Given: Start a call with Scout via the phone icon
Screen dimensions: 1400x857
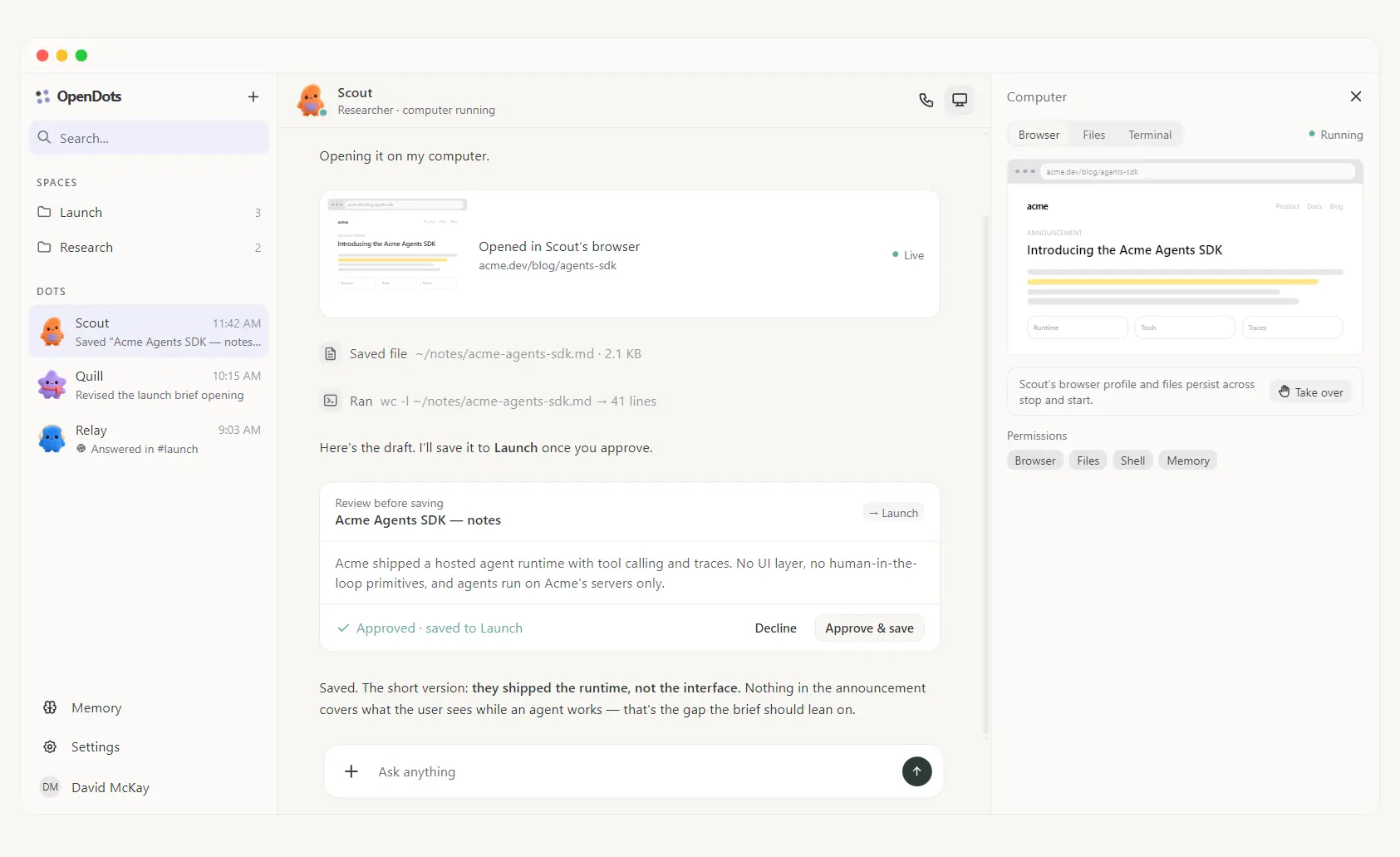Looking at the screenshot, I should (926, 101).
